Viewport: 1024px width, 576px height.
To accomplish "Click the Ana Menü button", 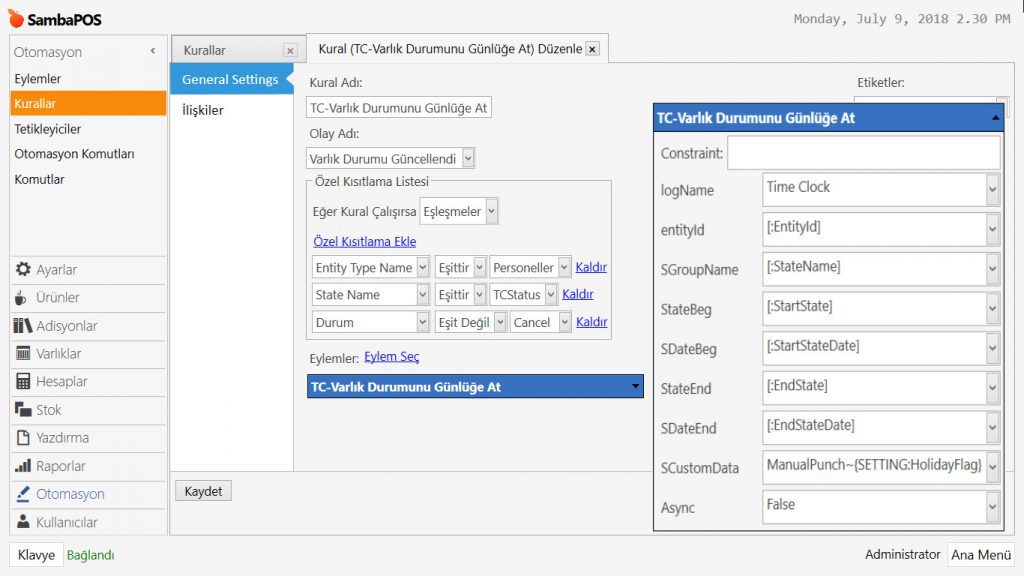I will tap(980, 555).
